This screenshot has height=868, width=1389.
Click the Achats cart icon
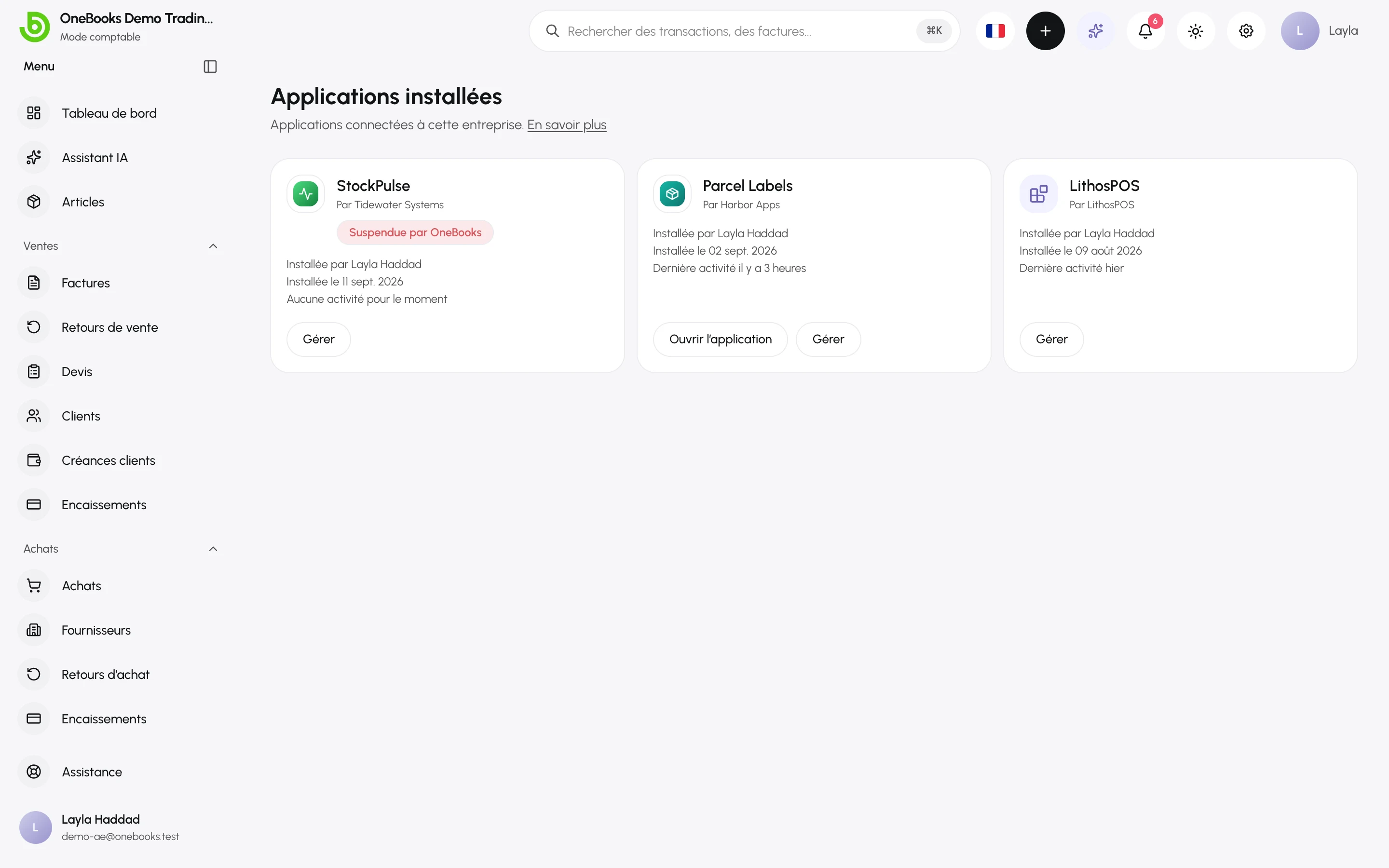34,585
